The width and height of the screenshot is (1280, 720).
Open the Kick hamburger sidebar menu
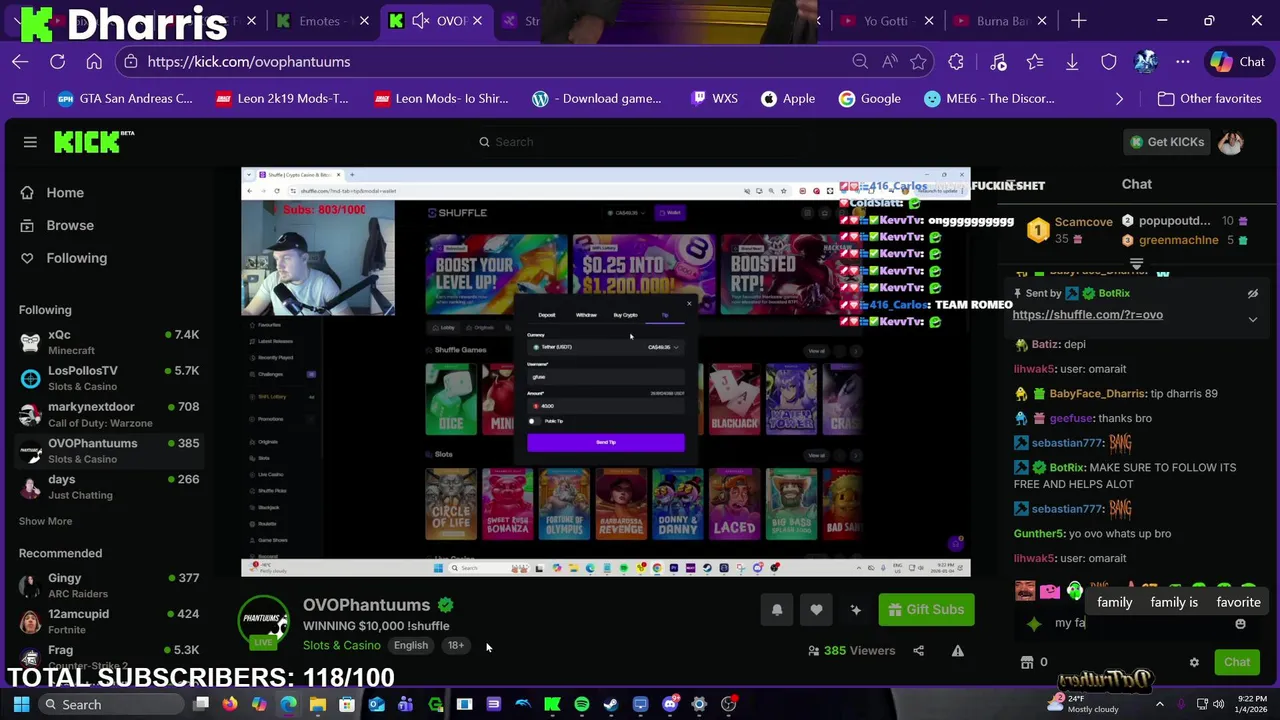(30, 142)
